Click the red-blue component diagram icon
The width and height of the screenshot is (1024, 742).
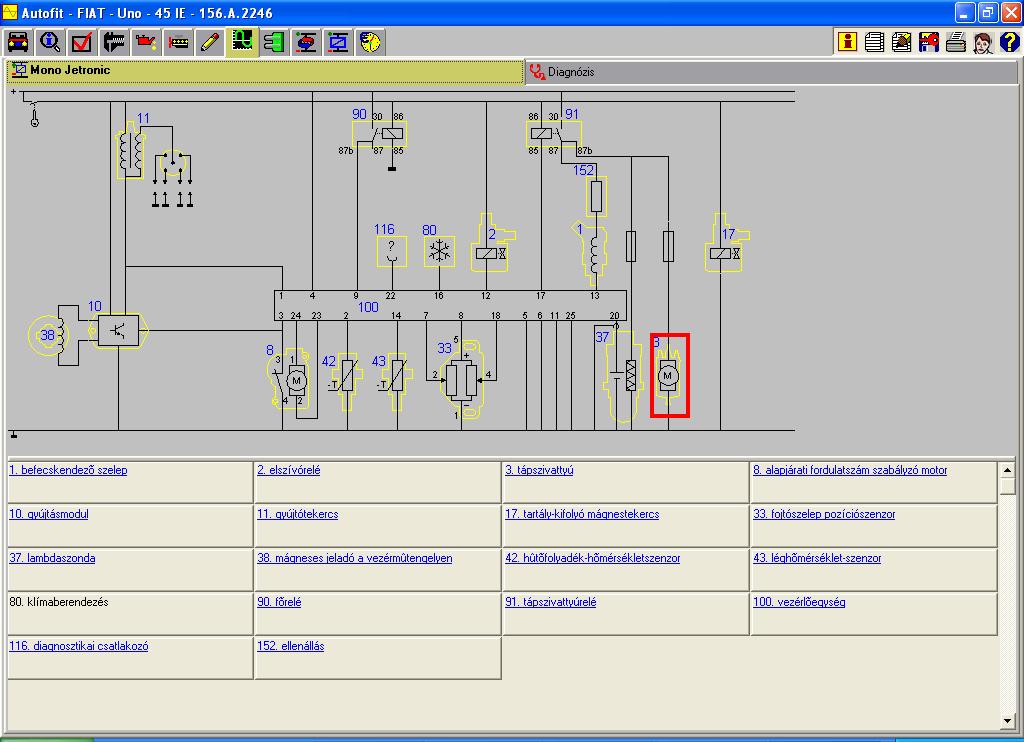(306, 42)
